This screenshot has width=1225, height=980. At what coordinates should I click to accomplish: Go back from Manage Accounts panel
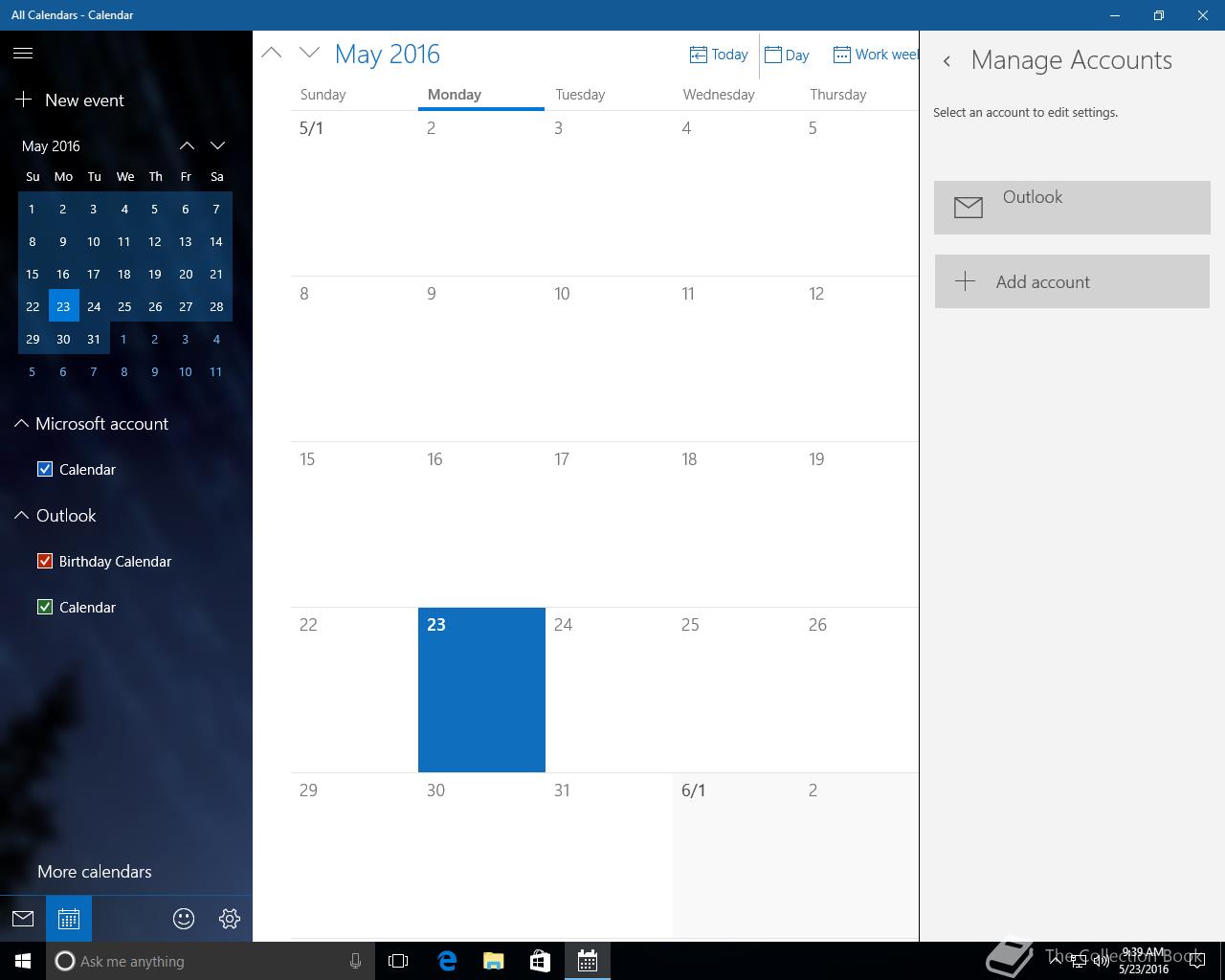(x=947, y=61)
